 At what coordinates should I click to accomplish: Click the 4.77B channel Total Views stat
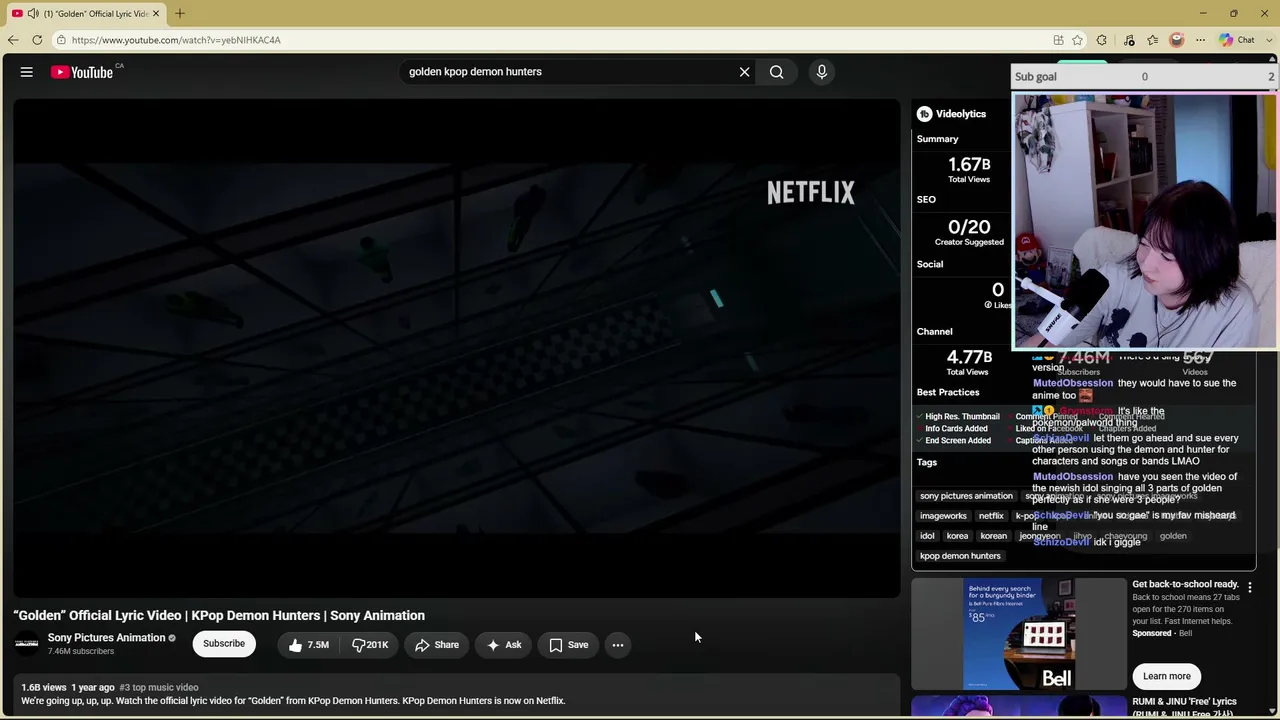(x=968, y=362)
